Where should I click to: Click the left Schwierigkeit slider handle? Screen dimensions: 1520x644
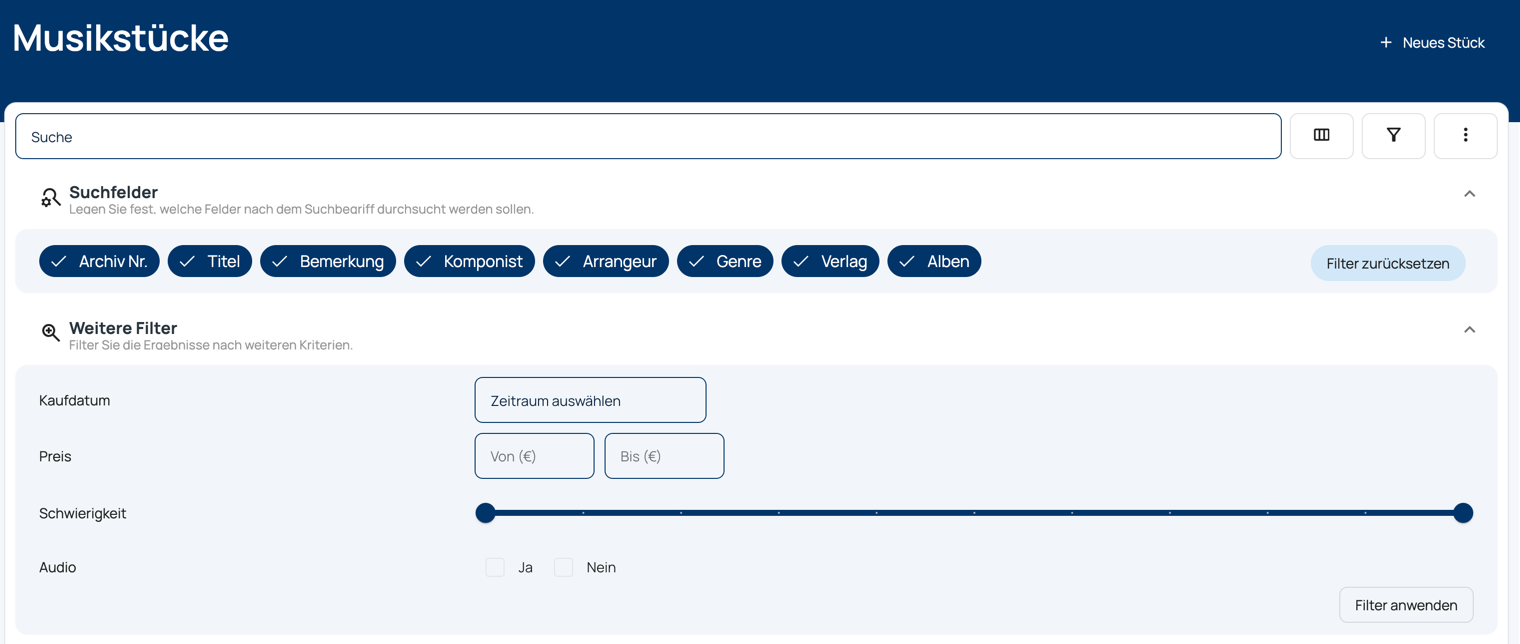click(x=486, y=513)
